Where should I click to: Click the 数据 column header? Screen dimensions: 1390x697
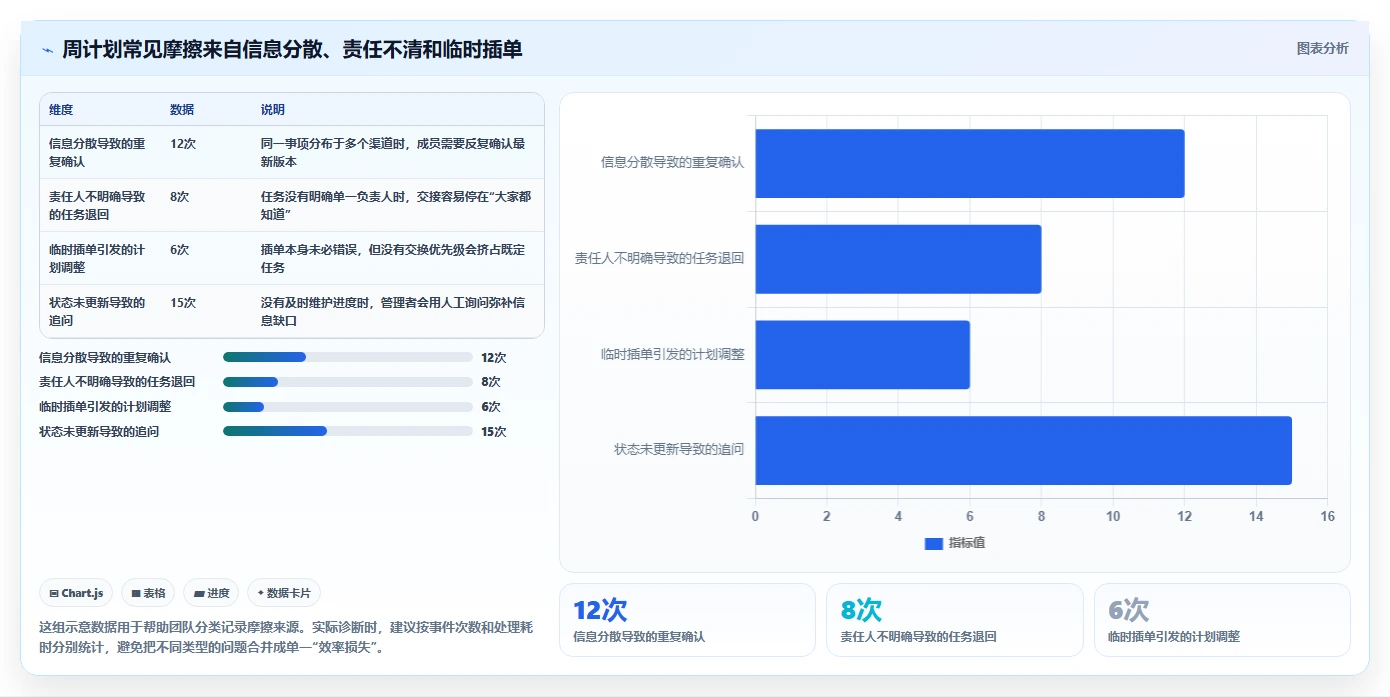[182, 110]
